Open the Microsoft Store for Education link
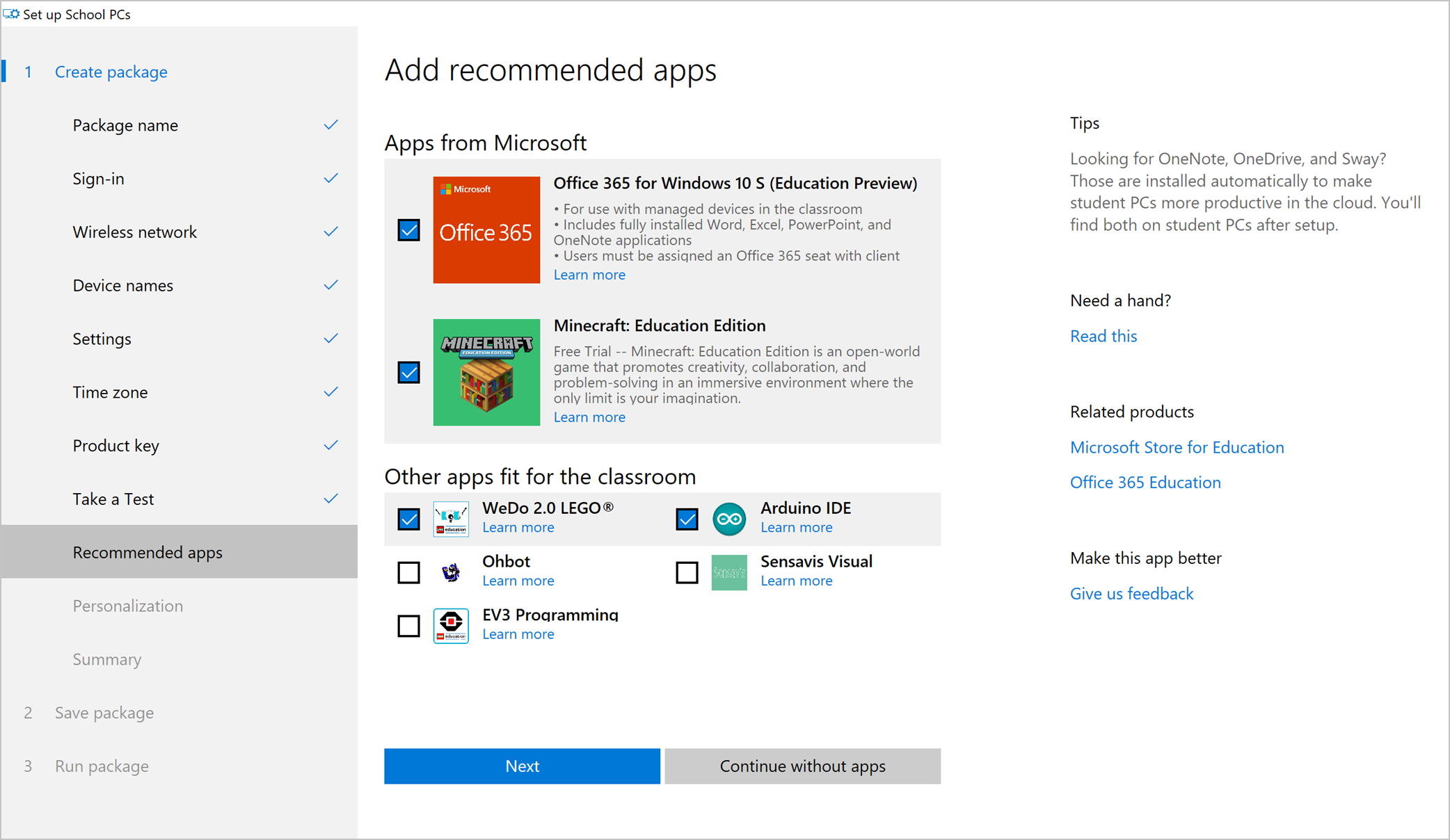1450x840 pixels. 1177,447
